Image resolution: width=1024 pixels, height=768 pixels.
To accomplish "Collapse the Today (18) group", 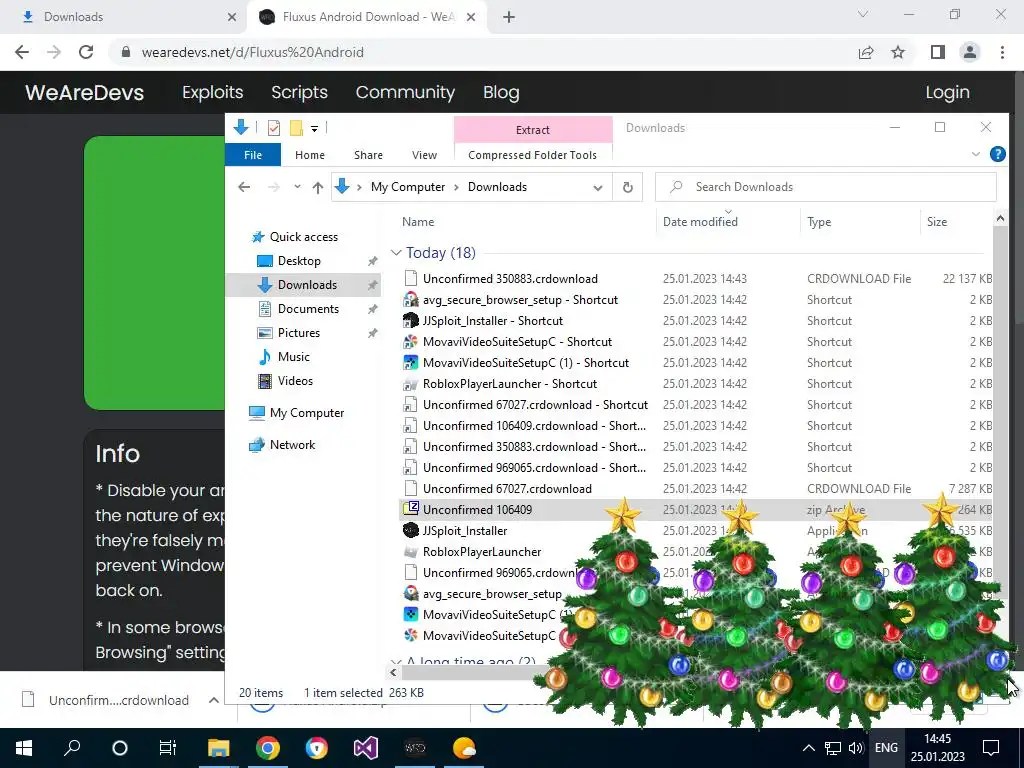I will (396, 253).
